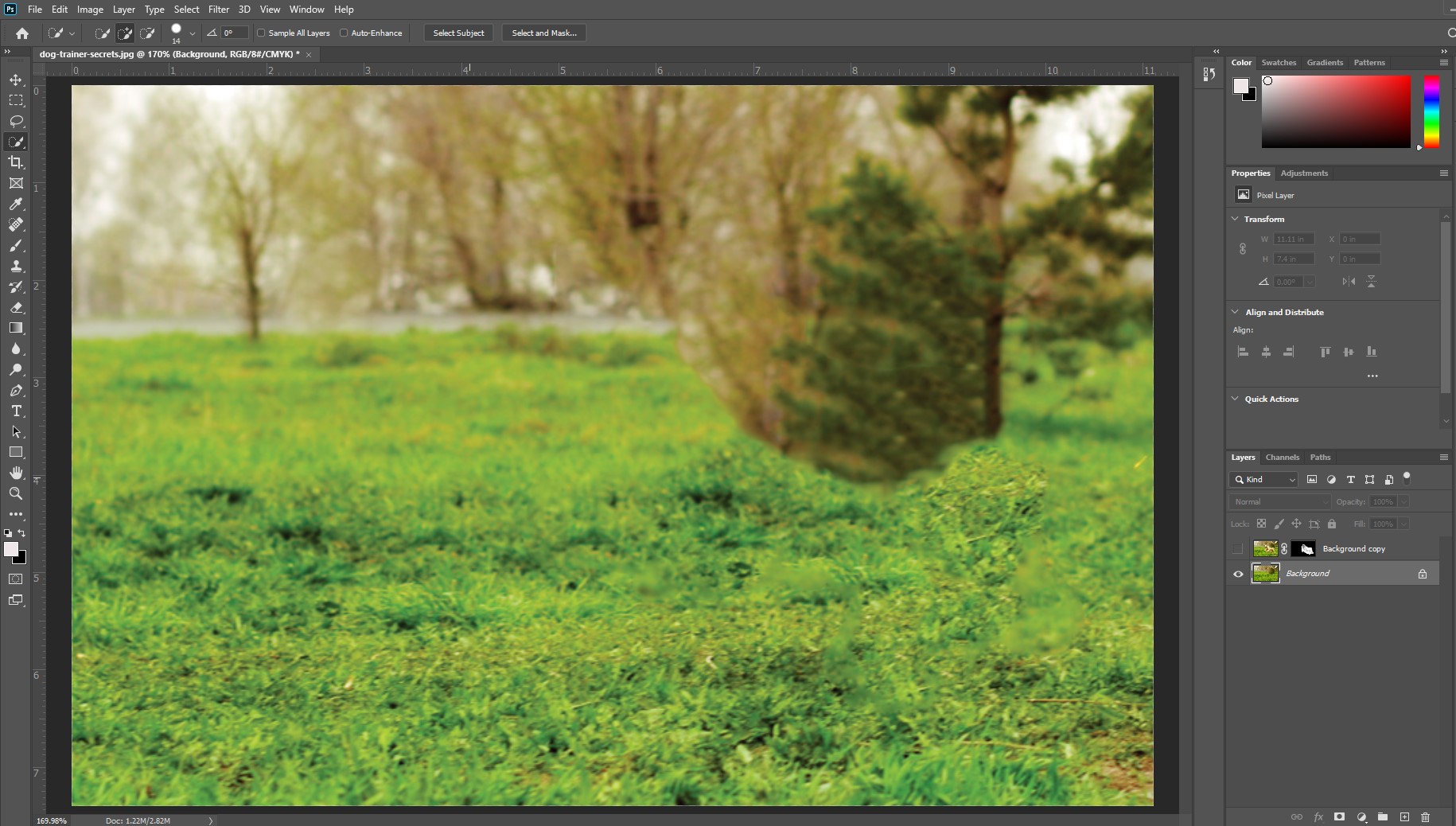Click the brush angle input field
This screenshot has height=826, width=1456.
tap(235, 33)
